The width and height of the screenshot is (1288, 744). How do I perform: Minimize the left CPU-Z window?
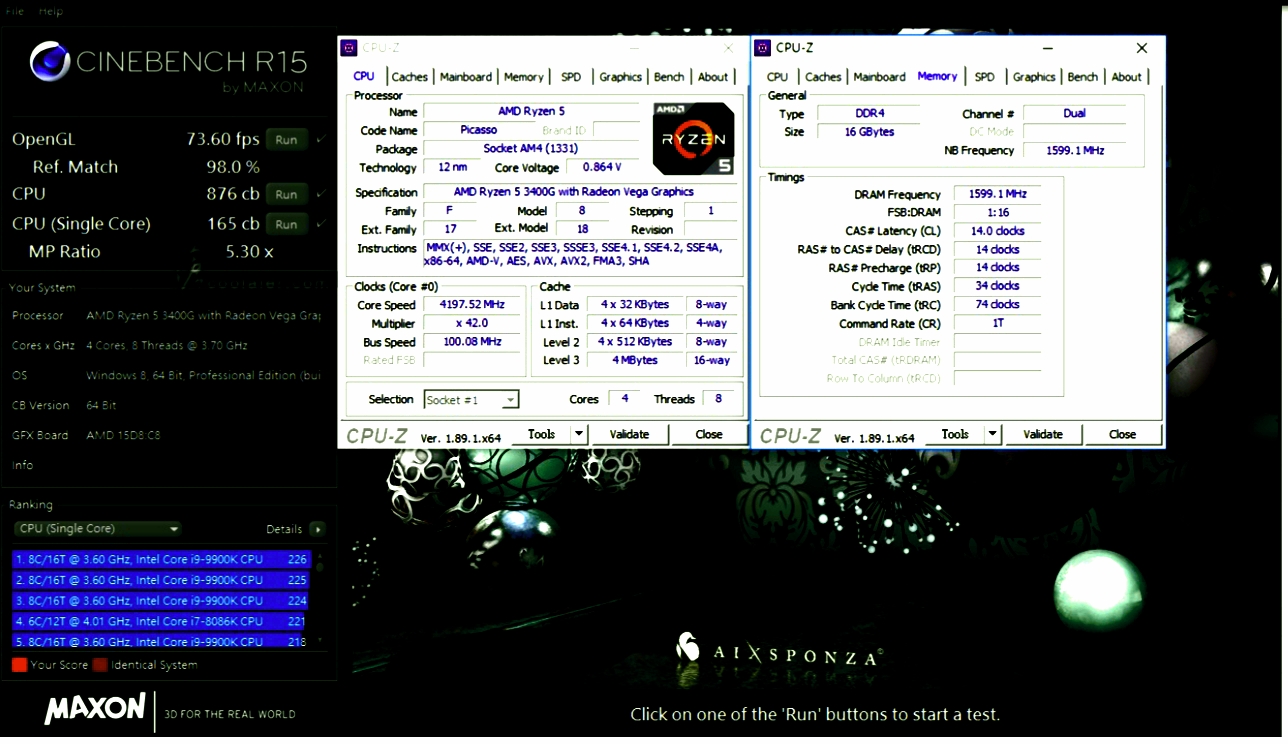click(x=634, y=48)
